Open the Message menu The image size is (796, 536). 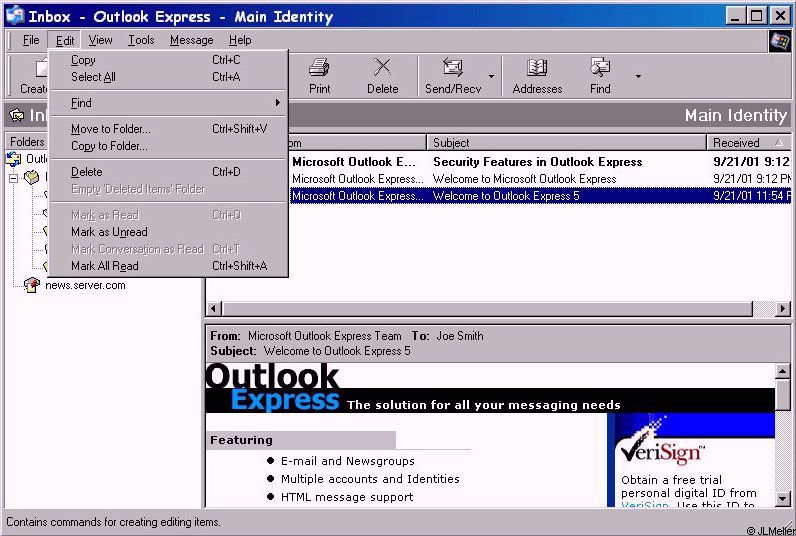click(x=191, y=40)
